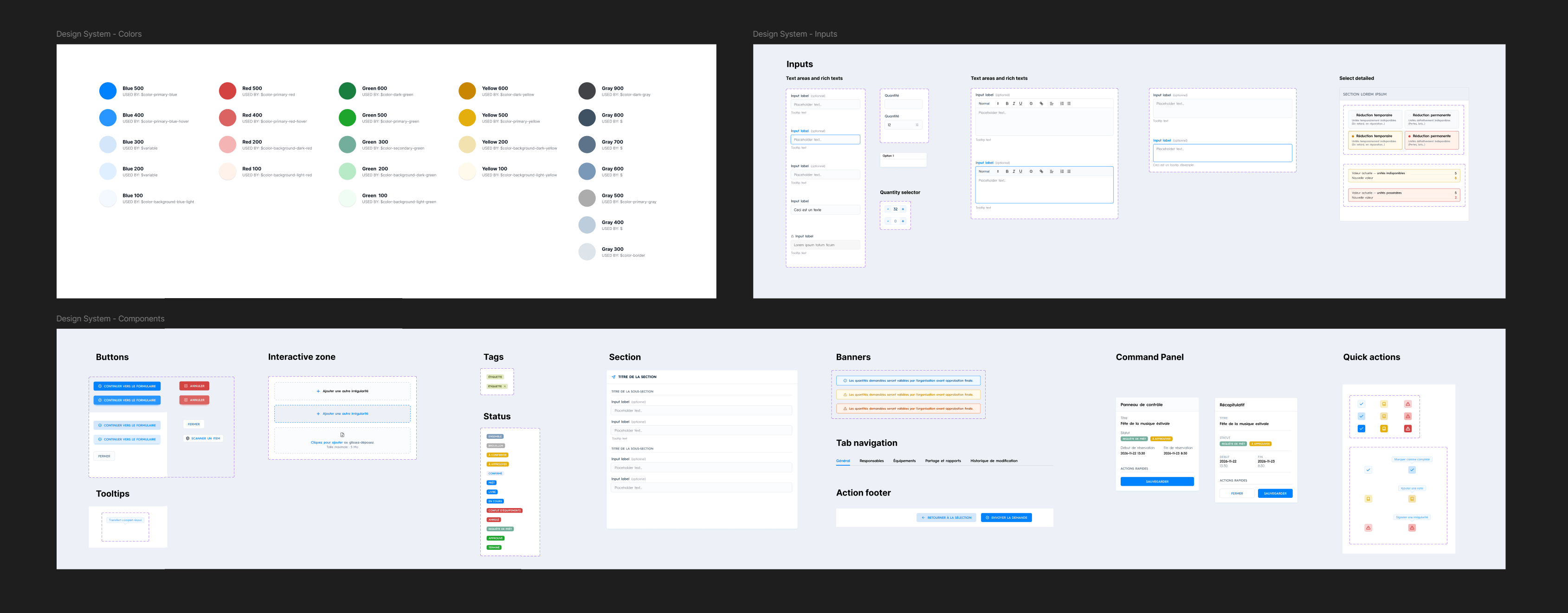Click the spinner arrows in Quantité field showing 12
1568x613 pixels.
click(x=917, y=125)
